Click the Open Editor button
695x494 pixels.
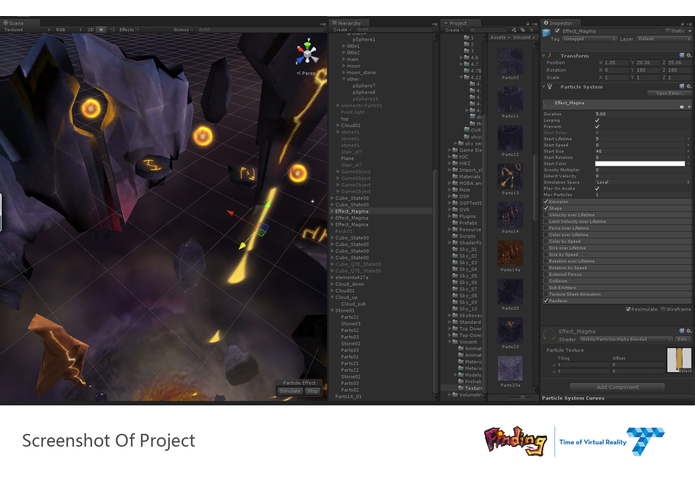tap(669, 93)
